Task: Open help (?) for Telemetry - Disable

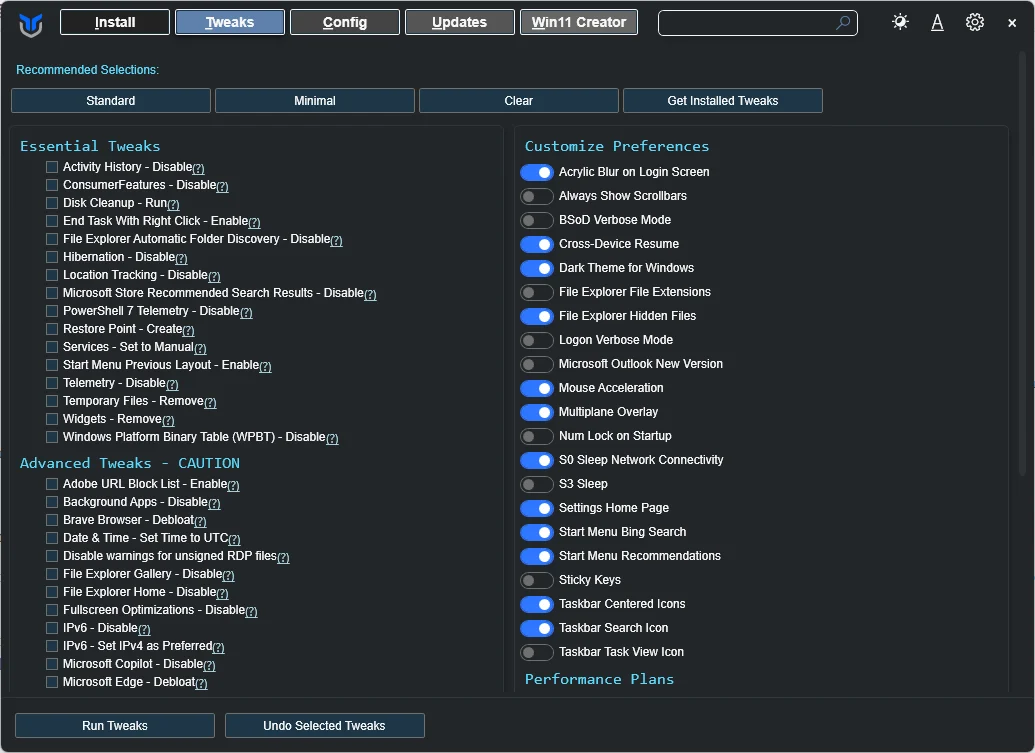Action: coord(172,384)
